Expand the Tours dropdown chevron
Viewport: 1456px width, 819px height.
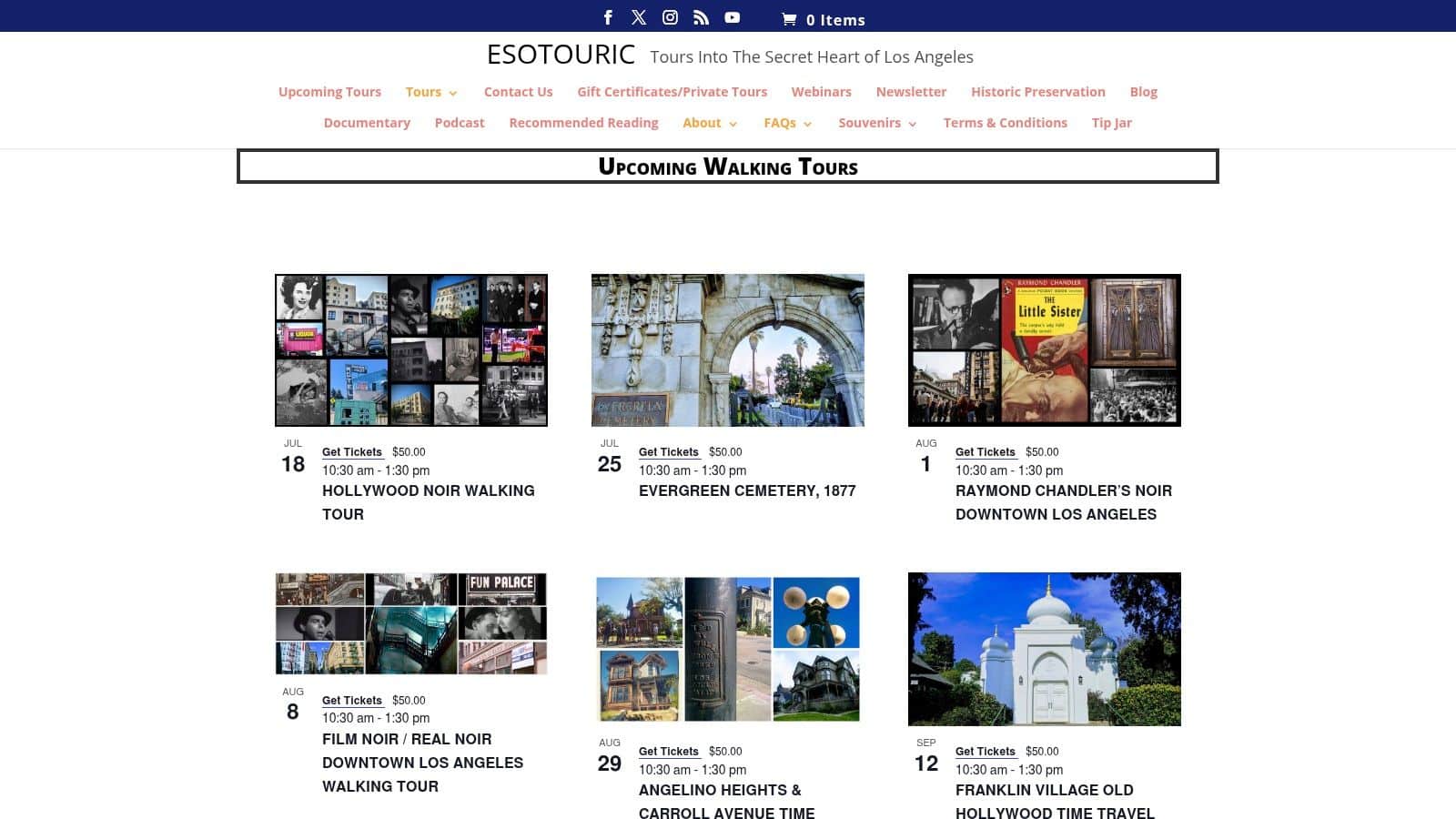coord(453,93)
